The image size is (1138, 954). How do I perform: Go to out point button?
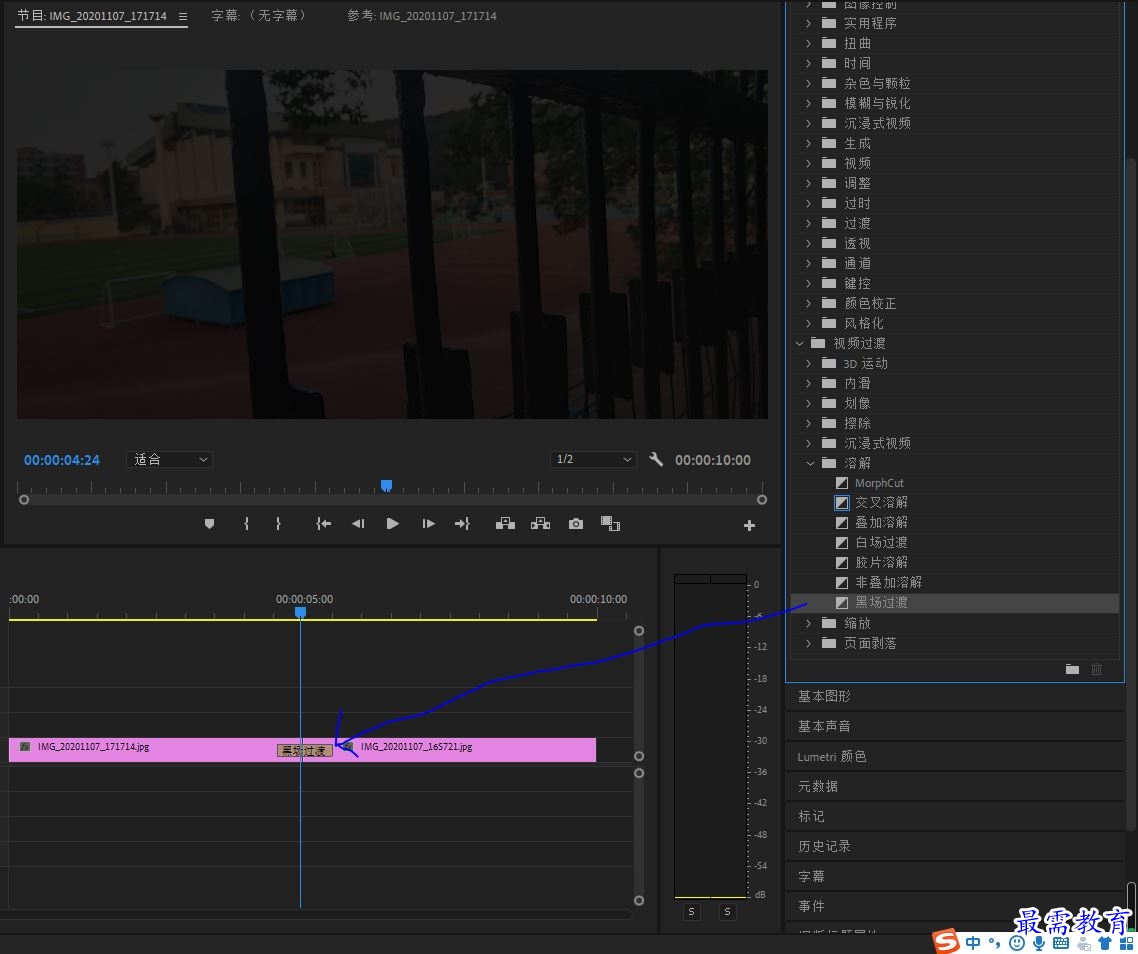coord(462,523)
